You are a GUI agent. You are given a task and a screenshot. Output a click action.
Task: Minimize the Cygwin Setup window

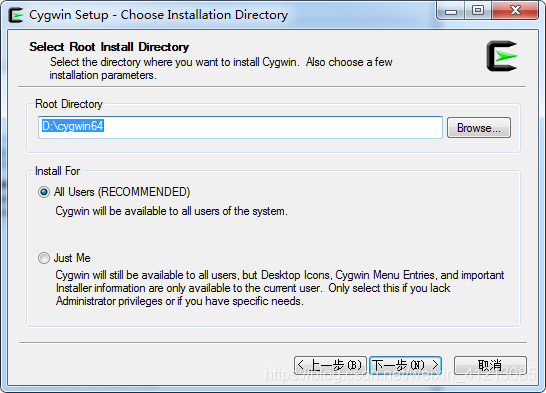[x=451, y=11]
